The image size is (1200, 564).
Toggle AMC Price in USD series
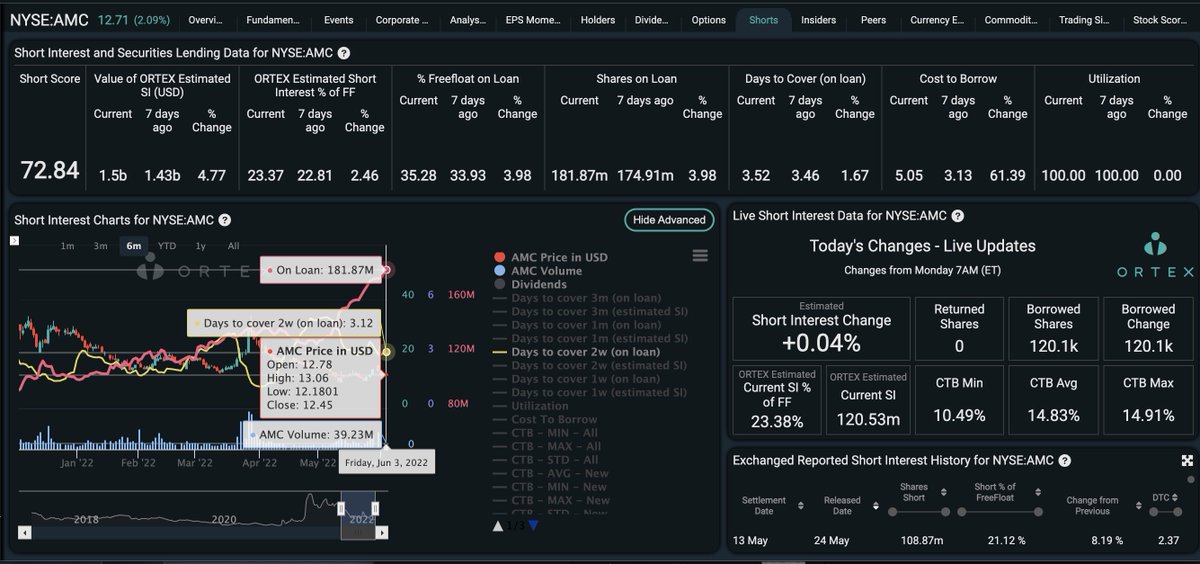[x=550, y=257]
